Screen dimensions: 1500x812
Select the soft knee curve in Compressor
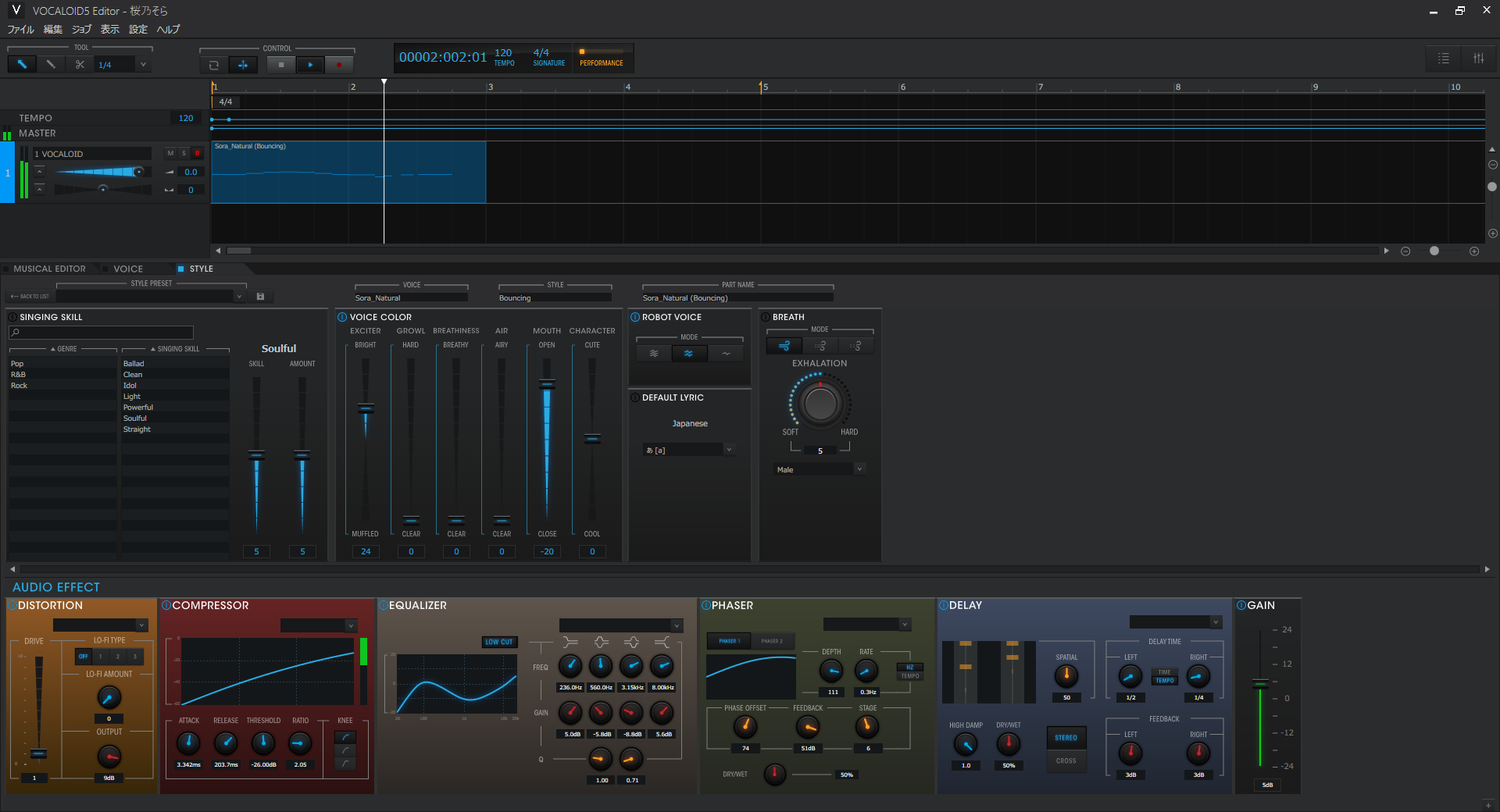tap(345, 738)
